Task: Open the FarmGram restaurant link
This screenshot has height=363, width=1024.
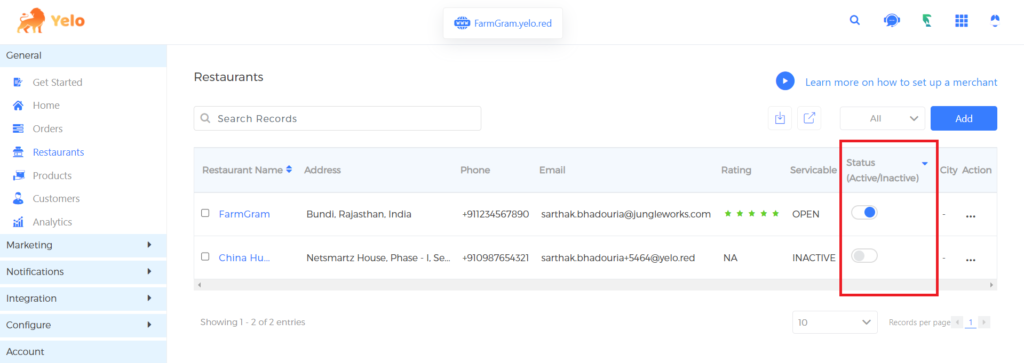Action: click(x=244, y=214)
